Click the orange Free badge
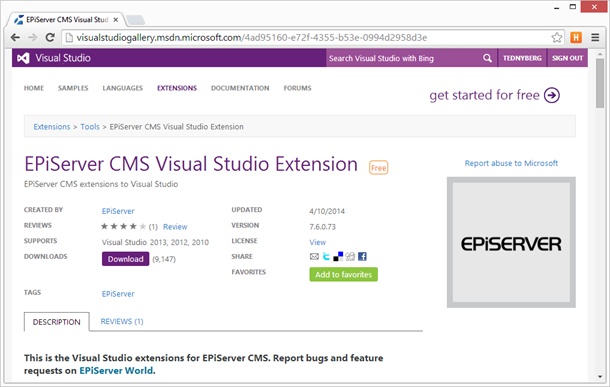The height and width of the screenshot is (387, 610). [378, 168]
